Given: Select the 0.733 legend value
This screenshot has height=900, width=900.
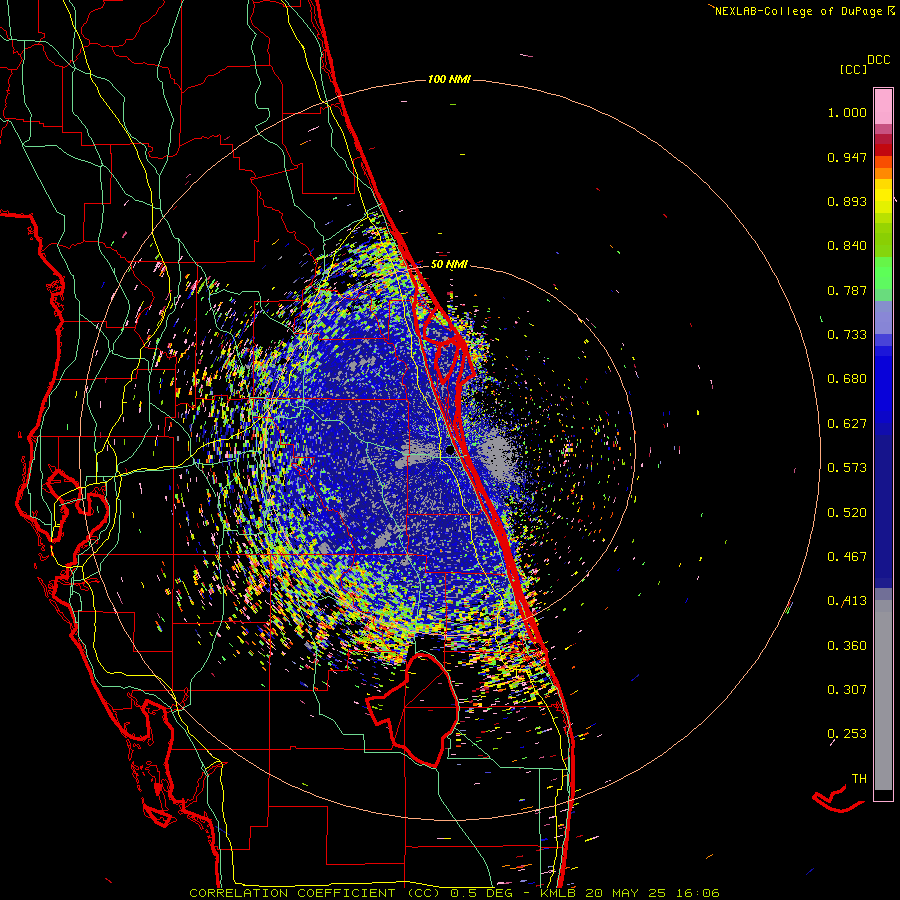Looking at the screenshot, I should (x=847, y=335).
